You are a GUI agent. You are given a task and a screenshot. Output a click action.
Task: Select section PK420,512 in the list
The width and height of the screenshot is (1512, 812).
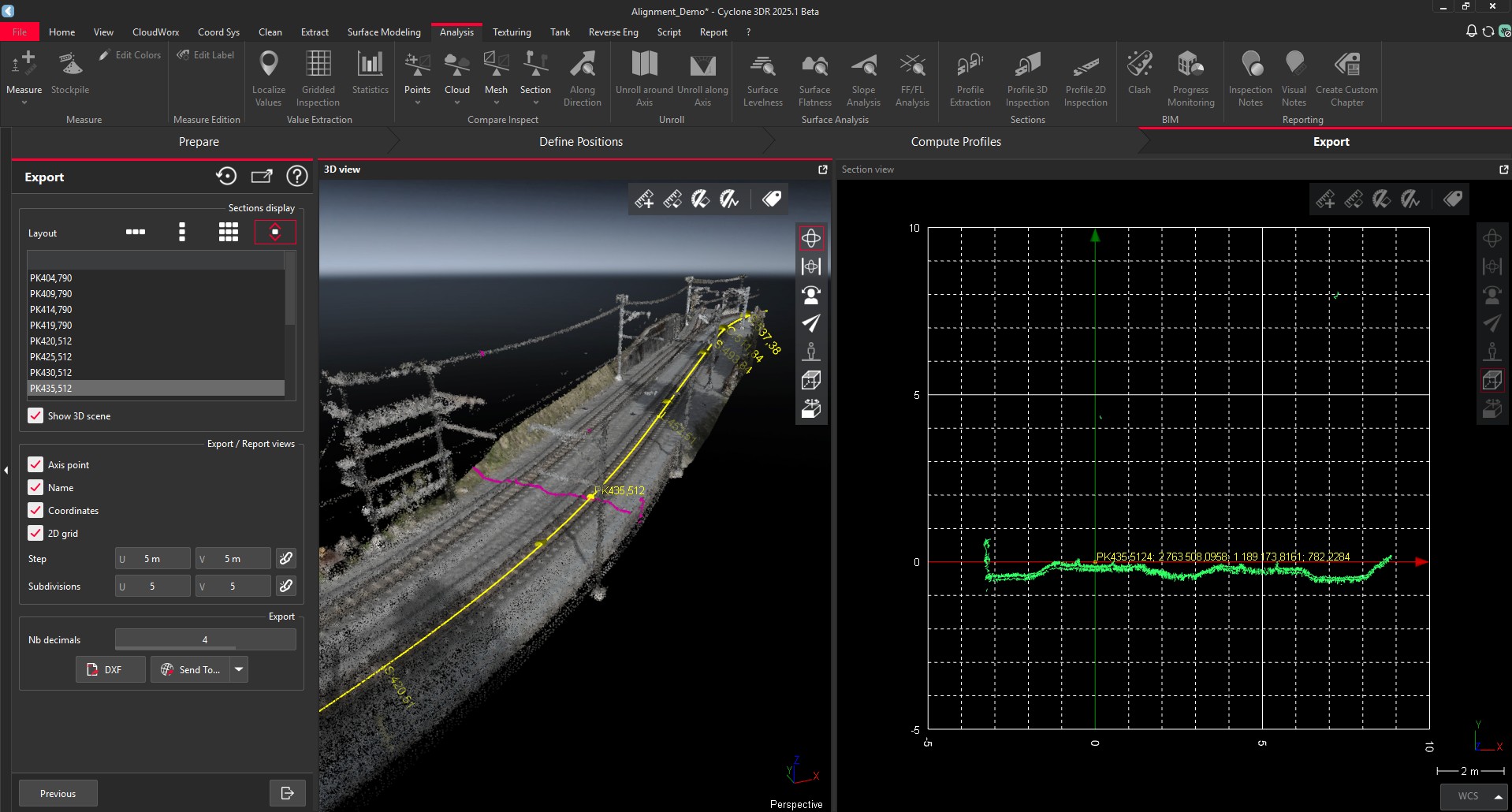pos(51,341)
